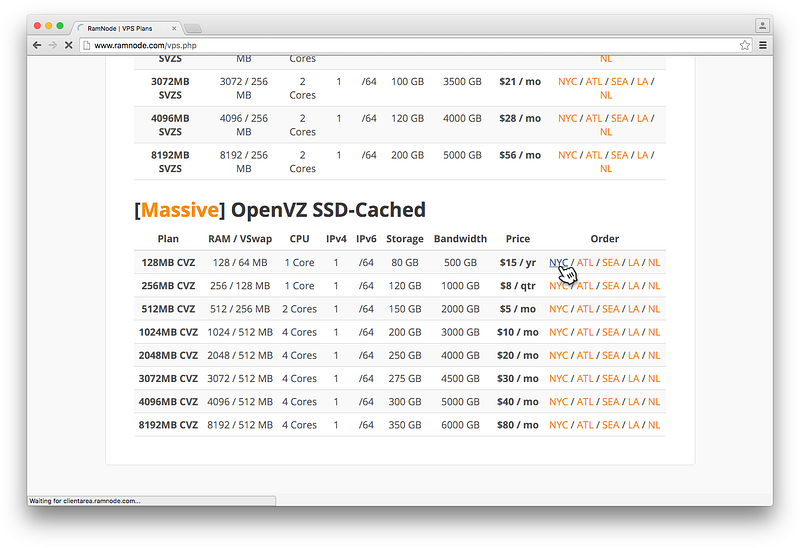800x548 pixels.
Task: Order the 4096MB CVZ plan in ATL
Action: point(585,402)
